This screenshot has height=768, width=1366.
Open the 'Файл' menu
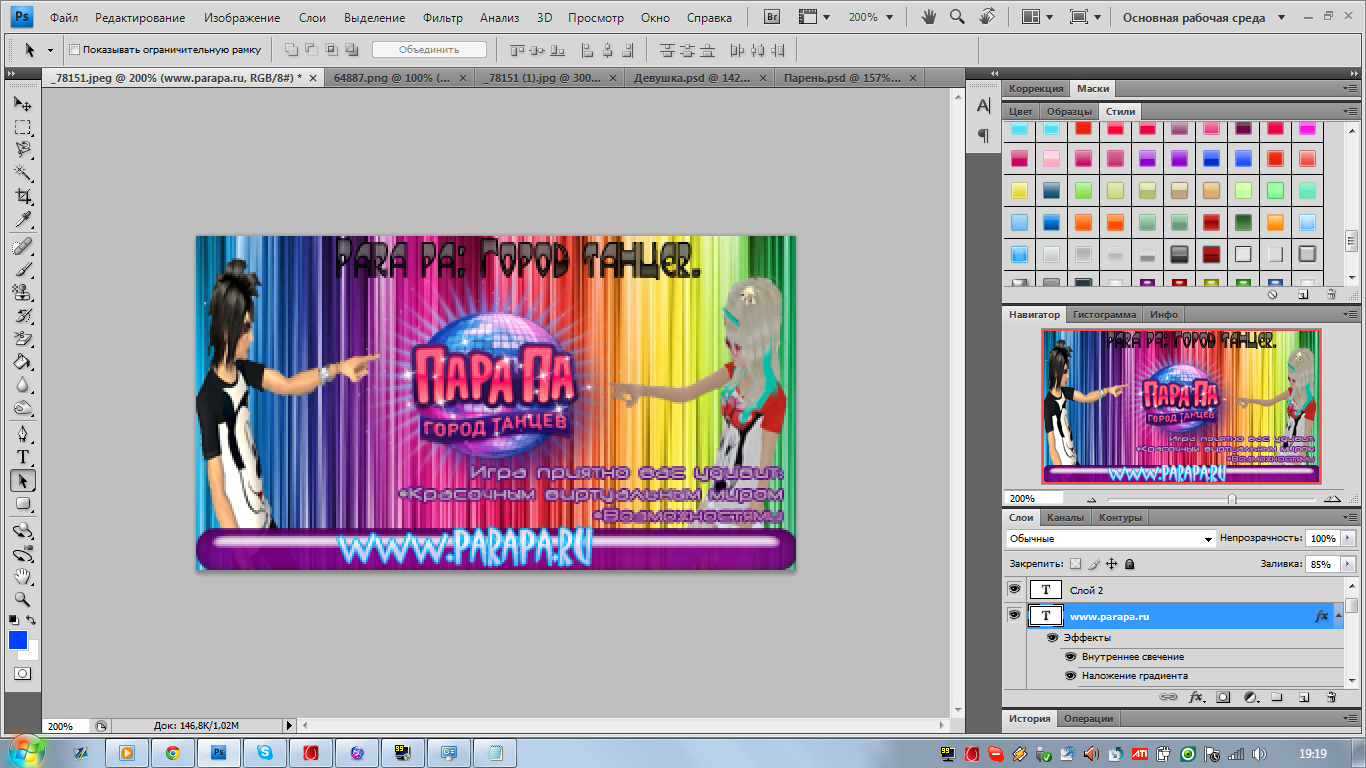(x=64, y=18)
